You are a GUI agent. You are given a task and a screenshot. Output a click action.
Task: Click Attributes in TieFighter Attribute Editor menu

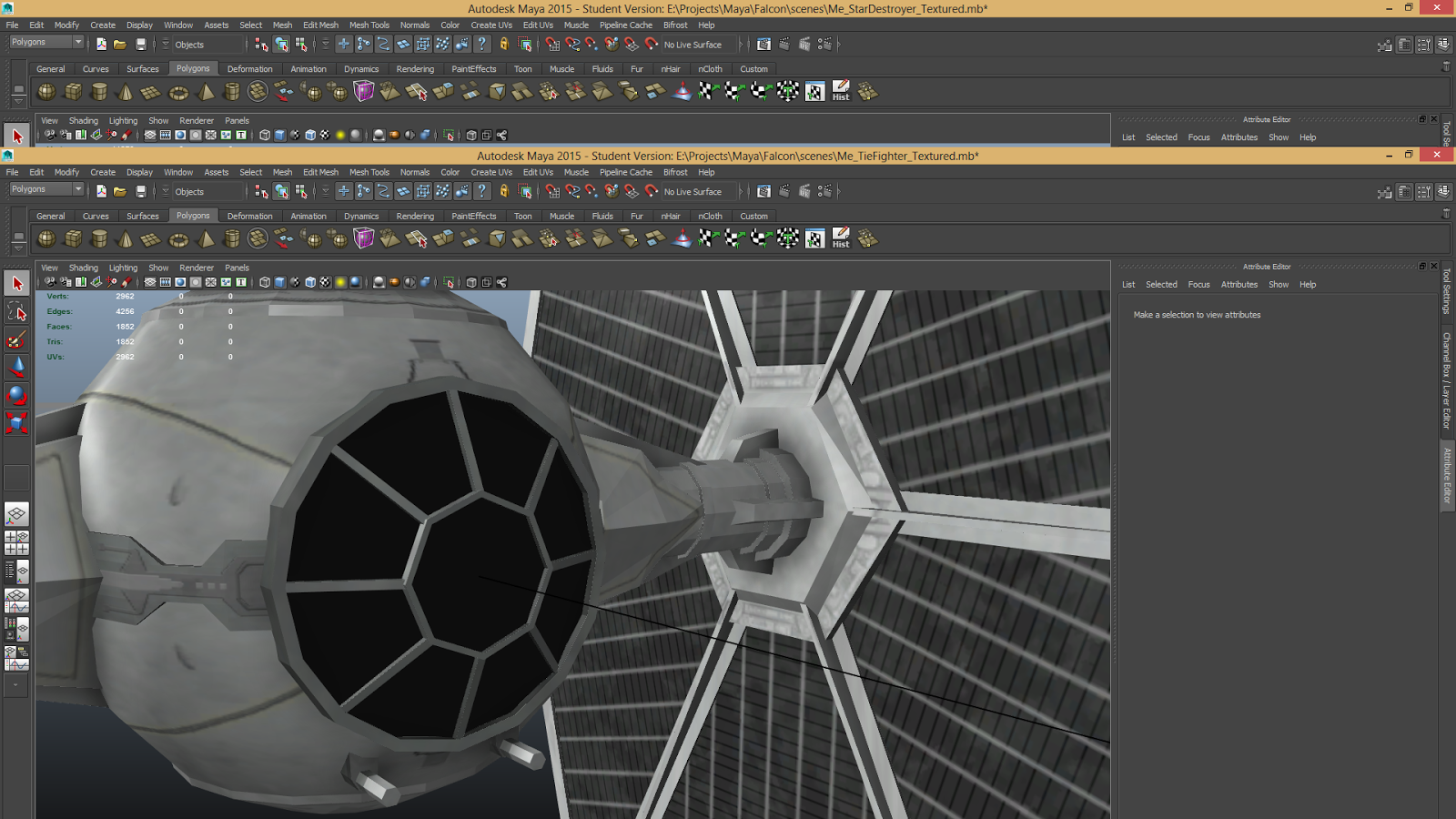[x=1239, y=285]
